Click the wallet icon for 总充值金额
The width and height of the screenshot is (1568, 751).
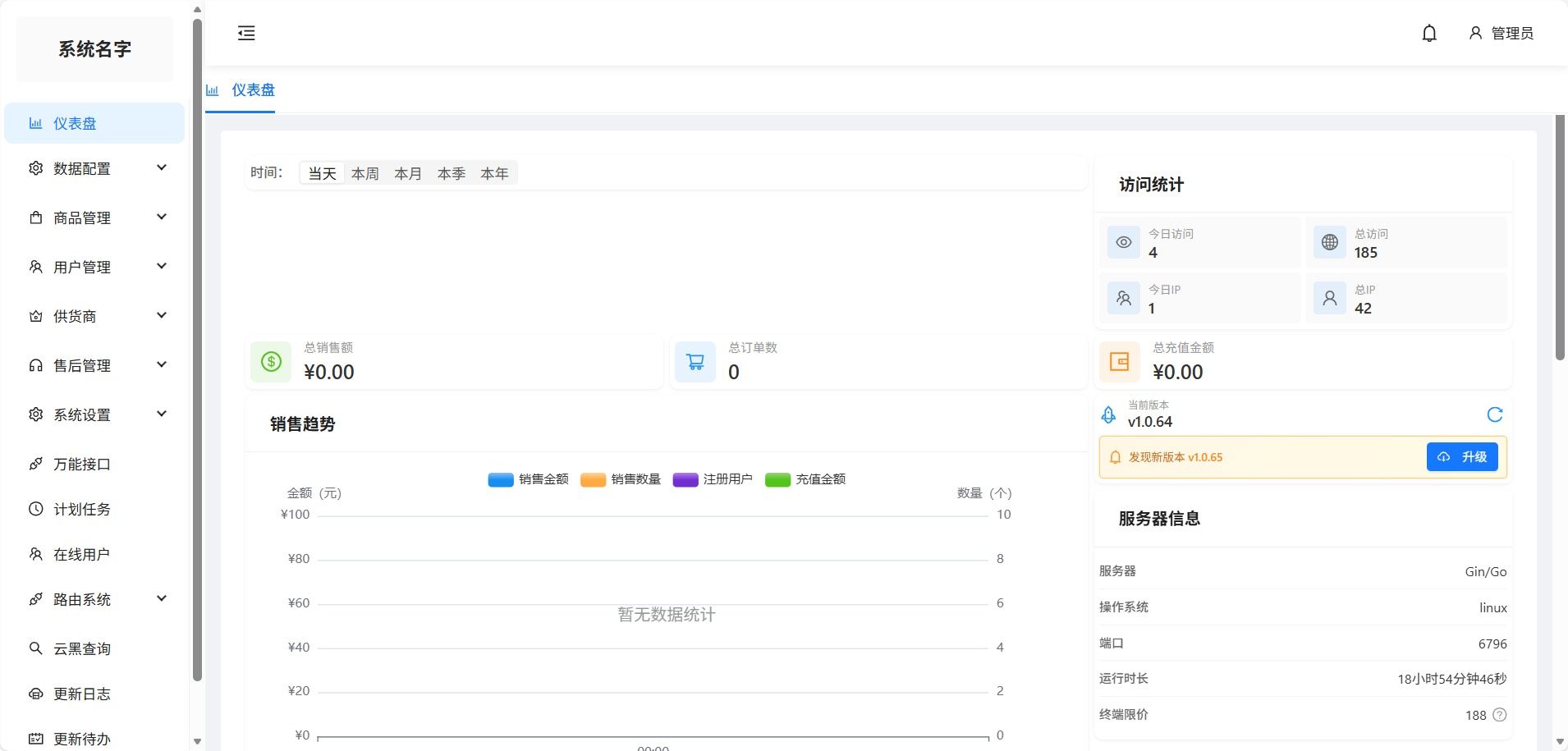pyautogui.click(x=1119, y=362)
